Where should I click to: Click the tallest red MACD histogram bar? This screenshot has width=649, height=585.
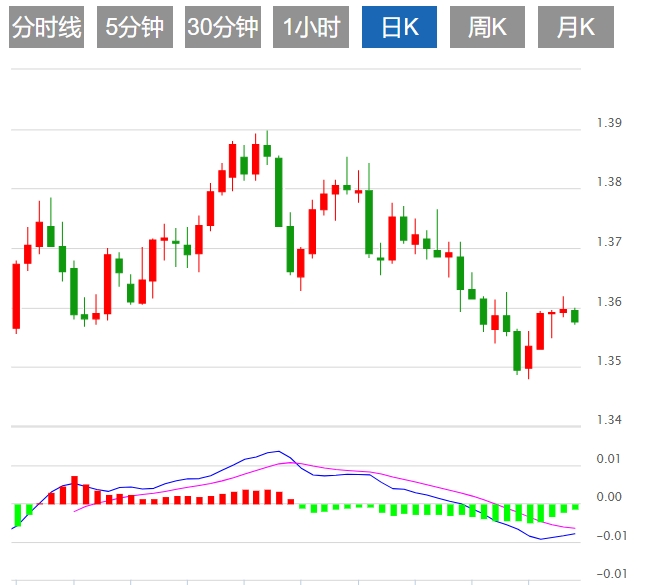click(75, 490)
